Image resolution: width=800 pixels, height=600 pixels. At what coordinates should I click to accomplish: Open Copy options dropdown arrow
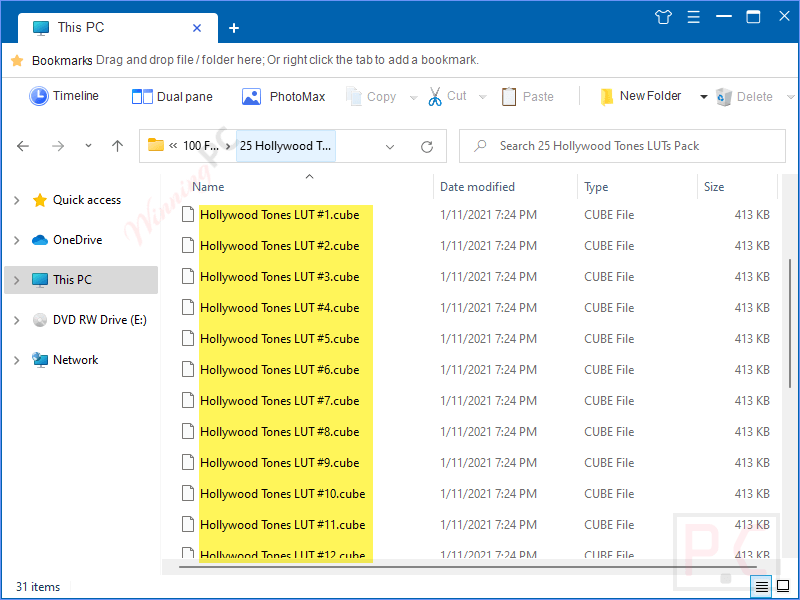tap(413, 97)
